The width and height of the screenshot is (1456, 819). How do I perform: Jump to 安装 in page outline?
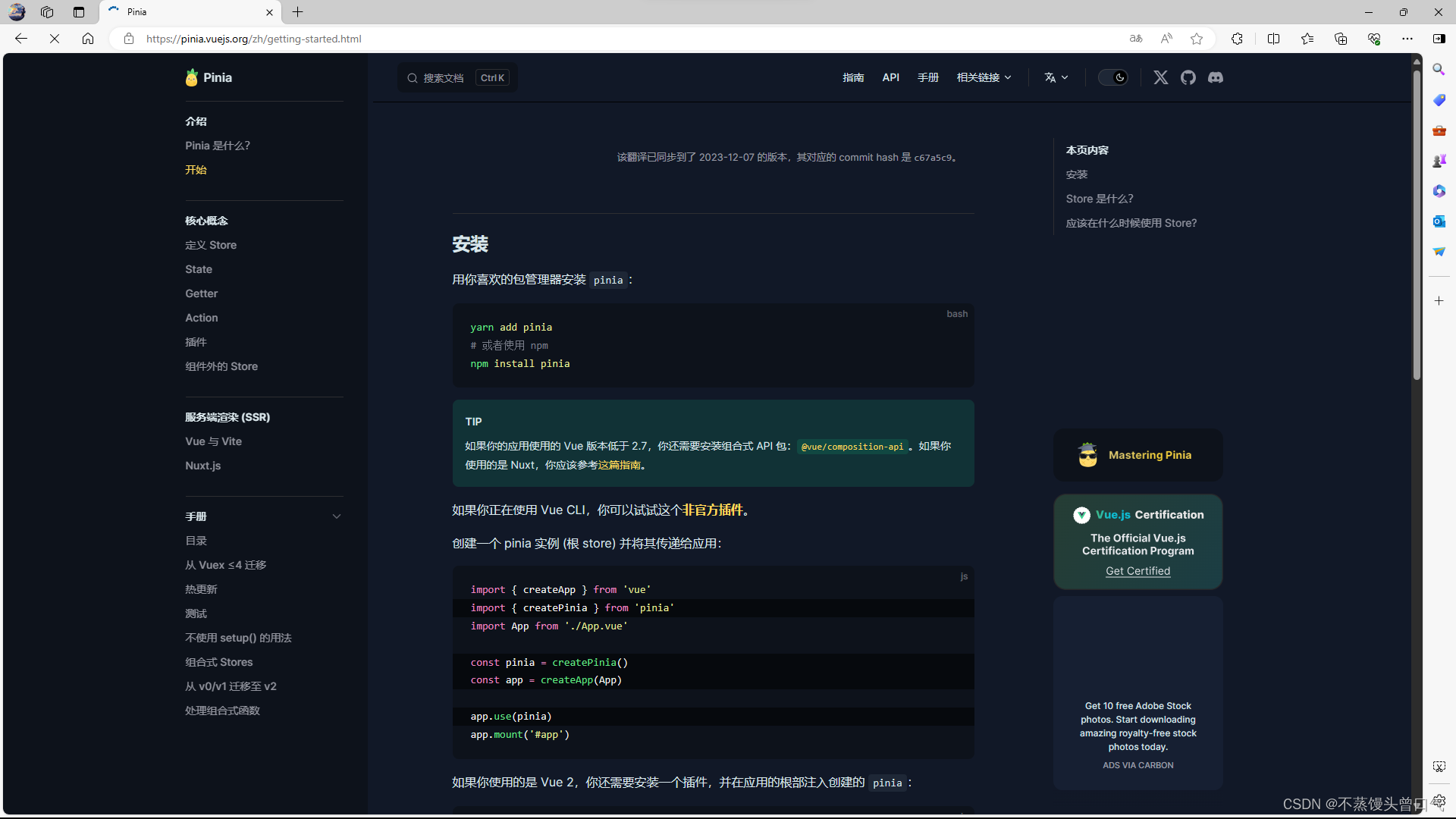point(1076,174)
